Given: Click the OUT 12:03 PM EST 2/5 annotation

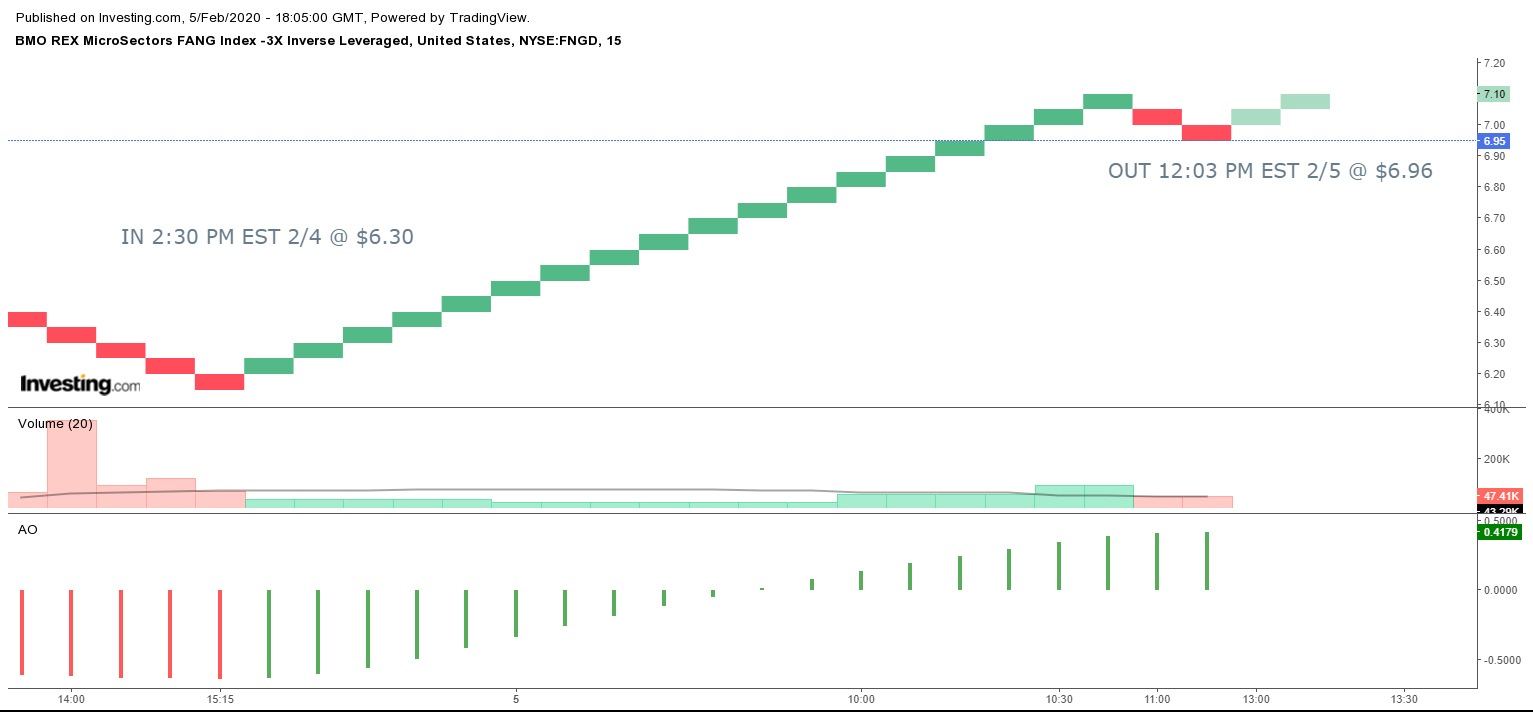Looking at the screenshot, I should point(1270,171).
